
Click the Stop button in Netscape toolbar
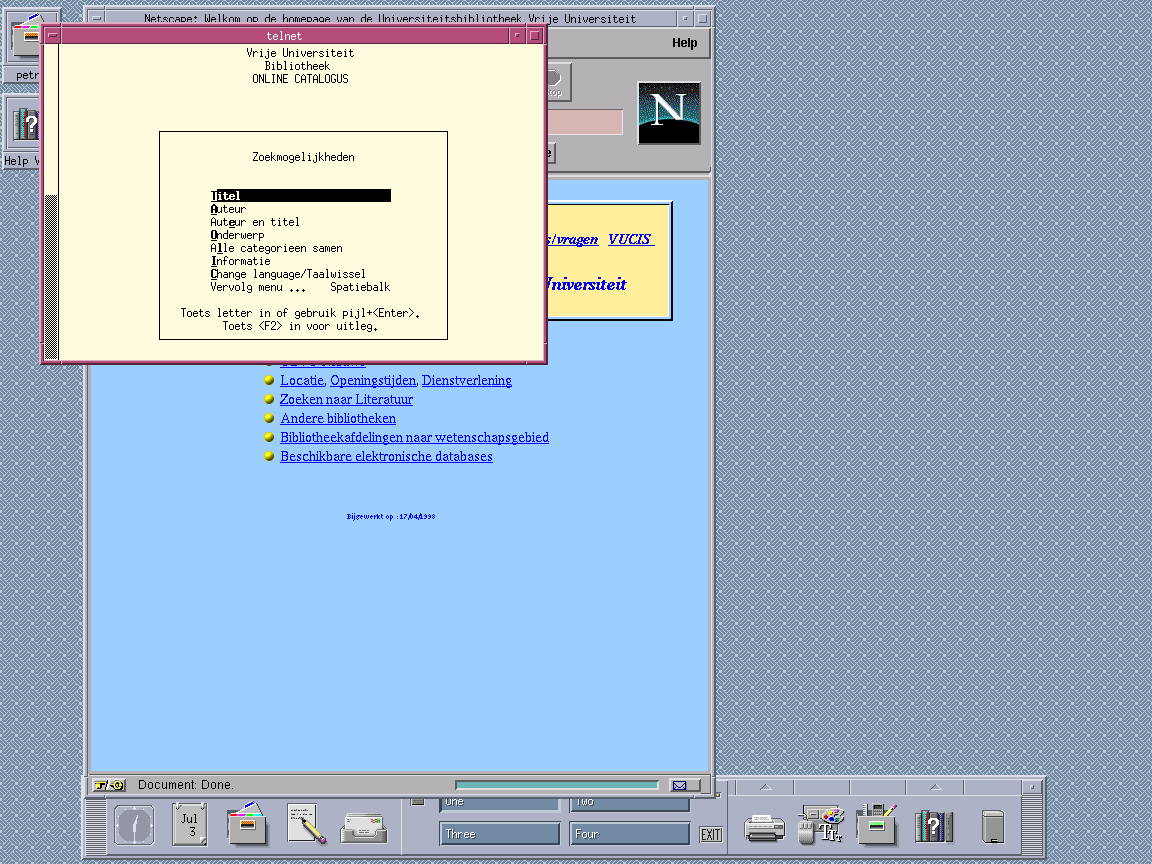coord(558,82)
